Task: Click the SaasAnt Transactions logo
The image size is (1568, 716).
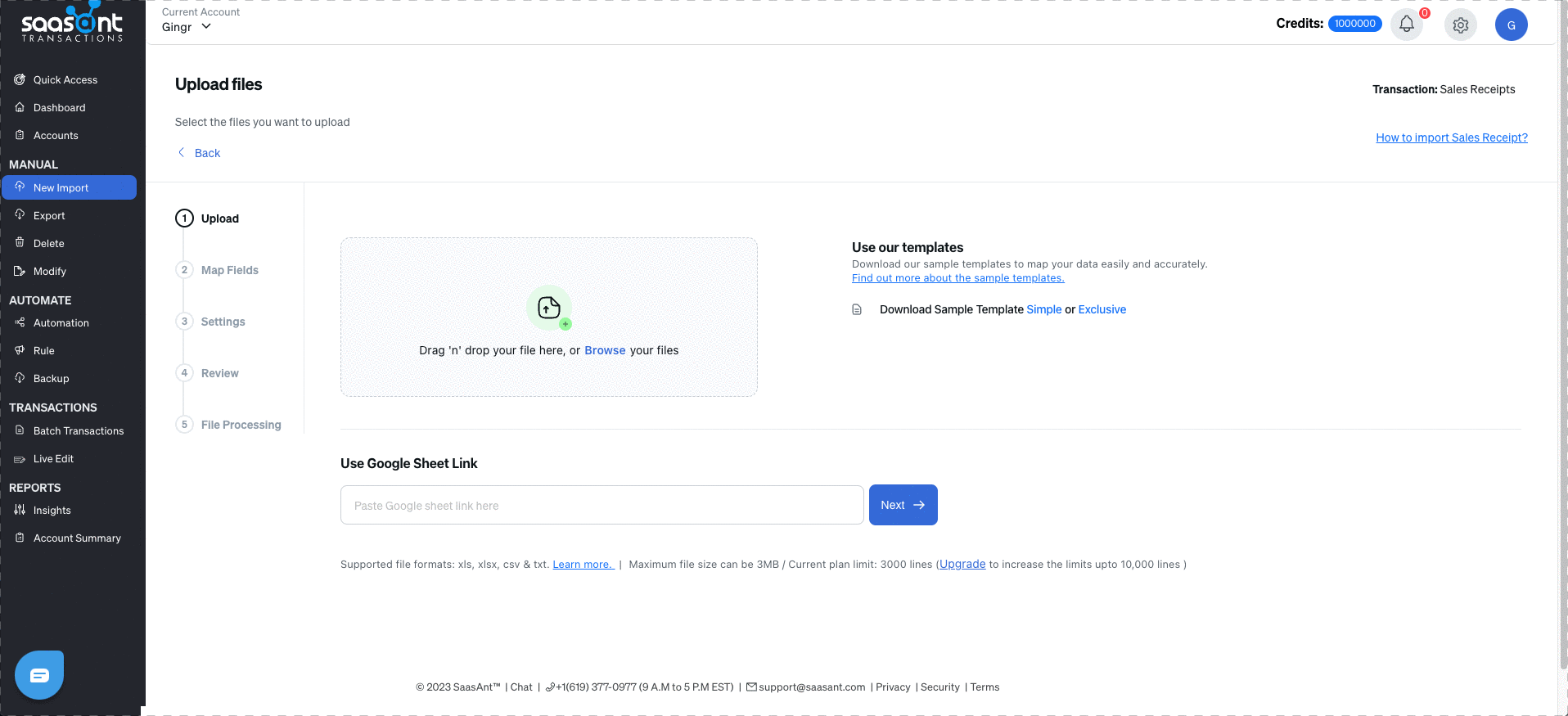Action: [x=72, y=23]
